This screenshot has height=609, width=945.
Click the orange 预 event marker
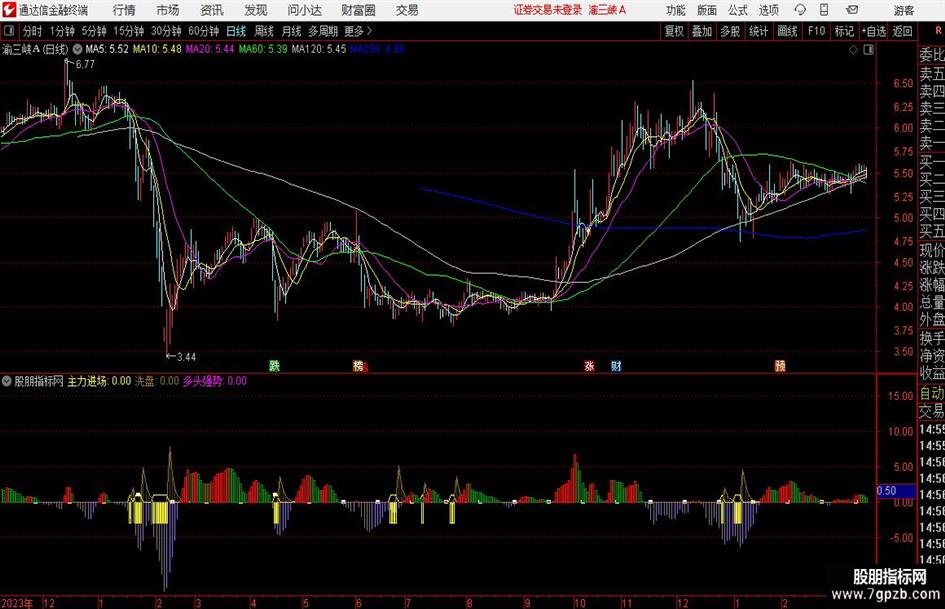tap(780, 365)
